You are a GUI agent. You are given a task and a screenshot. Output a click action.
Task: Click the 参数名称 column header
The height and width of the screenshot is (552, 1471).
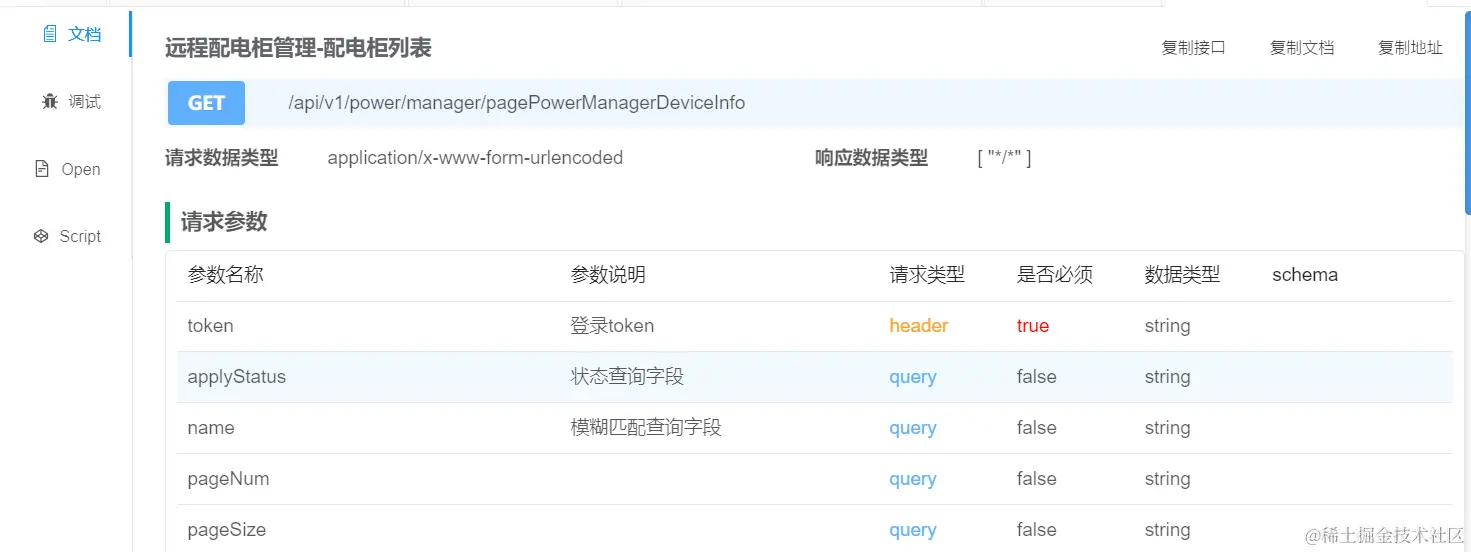tap(226, 275)
